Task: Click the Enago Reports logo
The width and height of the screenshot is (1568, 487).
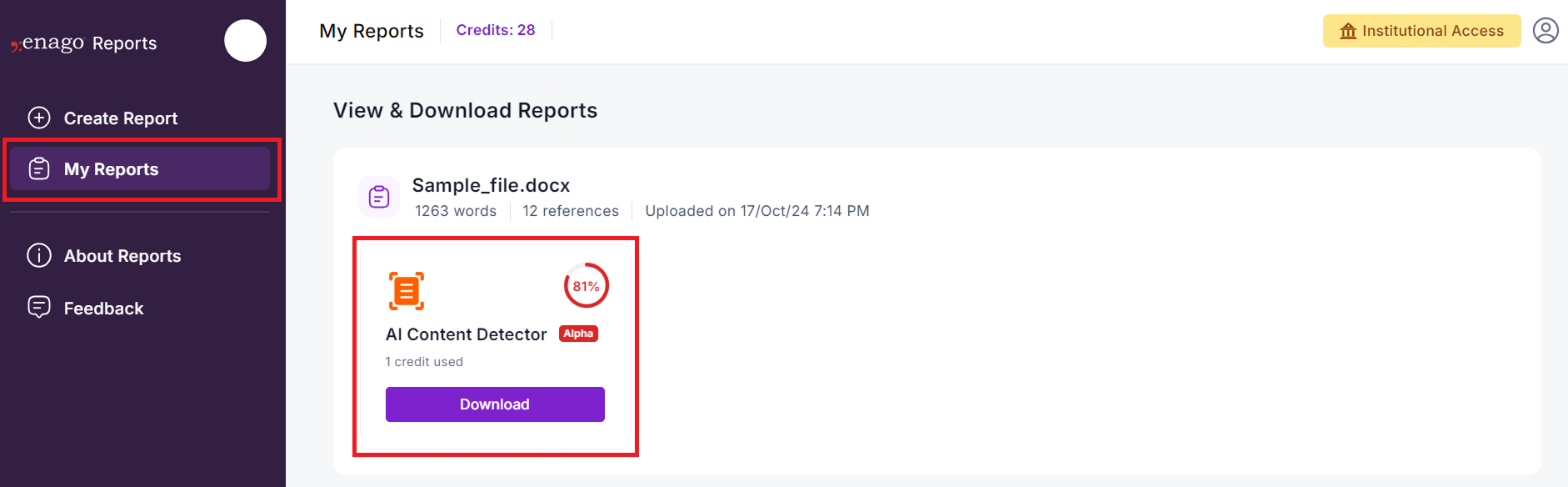Action: point(83,43)
